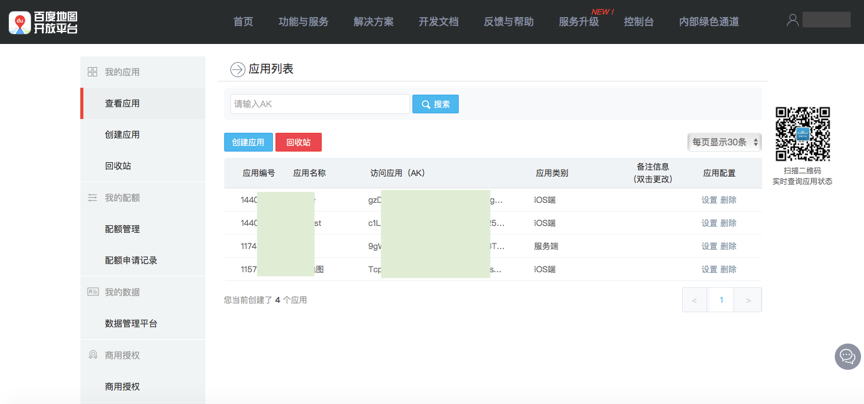Viewport: 864px width, 404px height.
Task: Click the 访问应用（AK） column header
Action: point(398,173)
